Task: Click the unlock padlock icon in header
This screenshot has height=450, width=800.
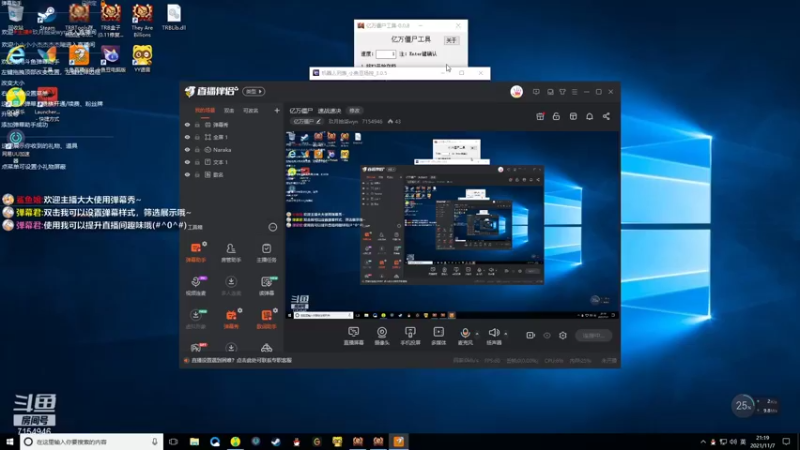Action: pos(556,116)
